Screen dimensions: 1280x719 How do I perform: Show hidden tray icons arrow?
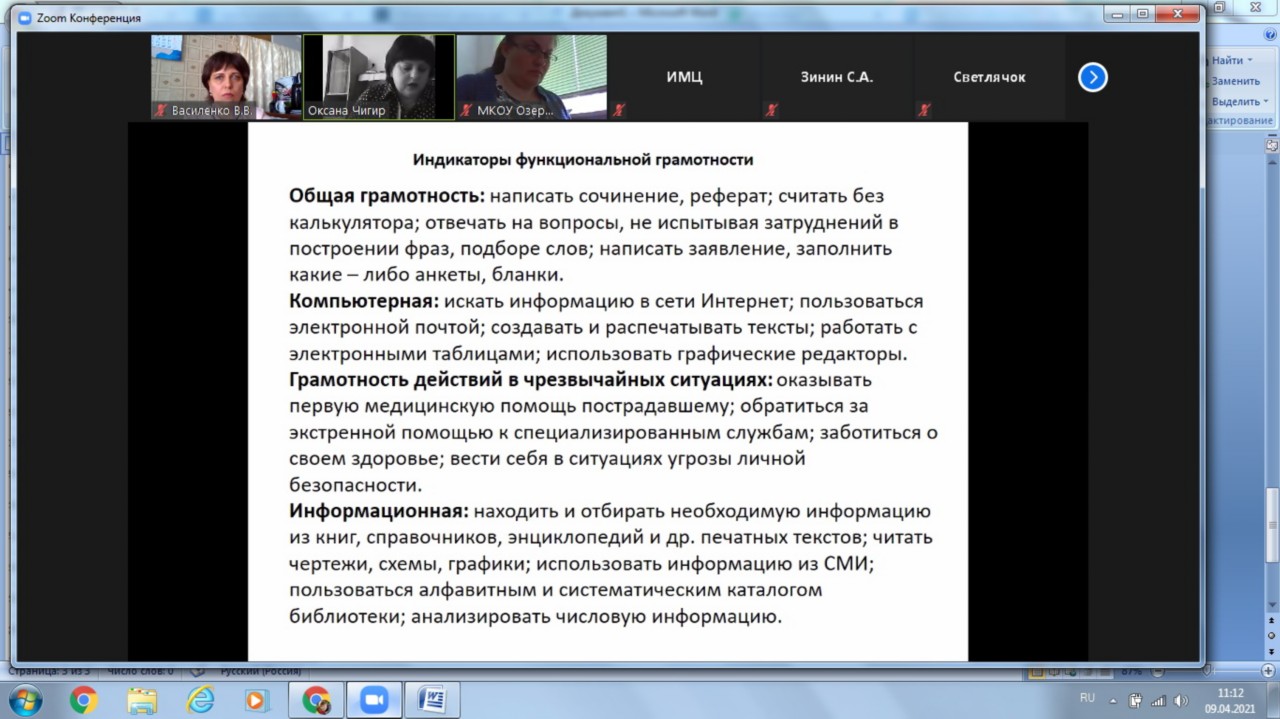click(x=1113, y=700)
